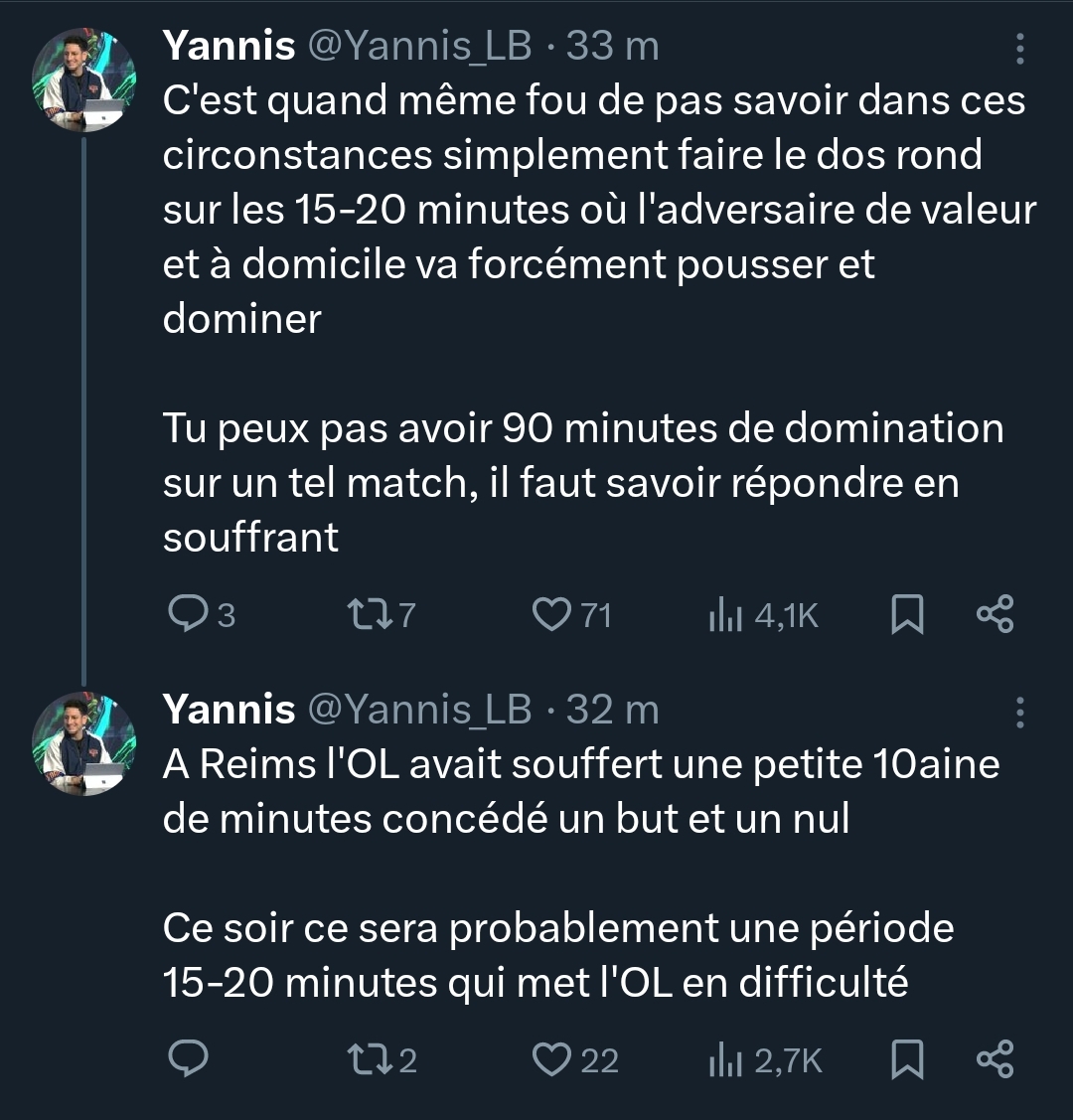This screenshot has height=1120, width=1073.
Task: Bookmark the second tweet about Reims
Action: [906, 1059]
